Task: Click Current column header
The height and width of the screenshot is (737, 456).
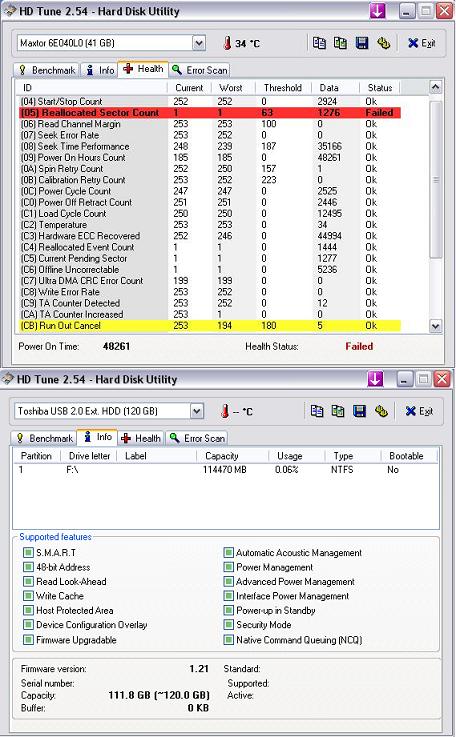Action: point(189,87)
